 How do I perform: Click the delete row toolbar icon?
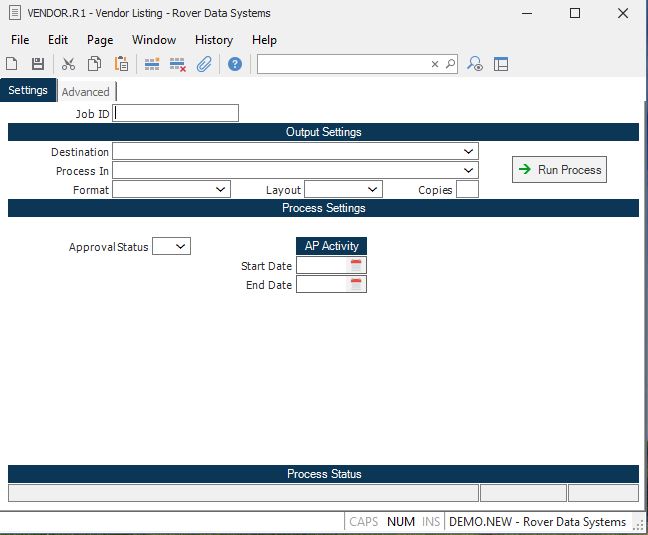pos(178,64)
